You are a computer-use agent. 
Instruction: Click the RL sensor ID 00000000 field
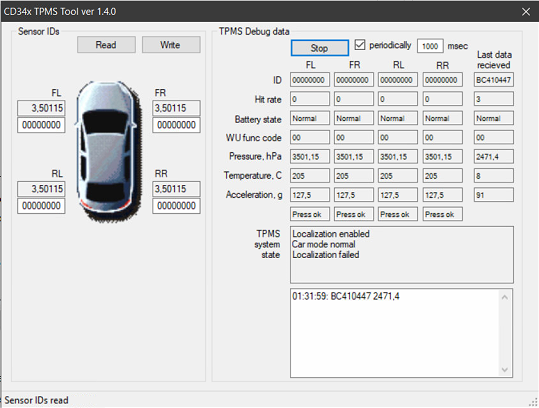[x=41, y=206]
